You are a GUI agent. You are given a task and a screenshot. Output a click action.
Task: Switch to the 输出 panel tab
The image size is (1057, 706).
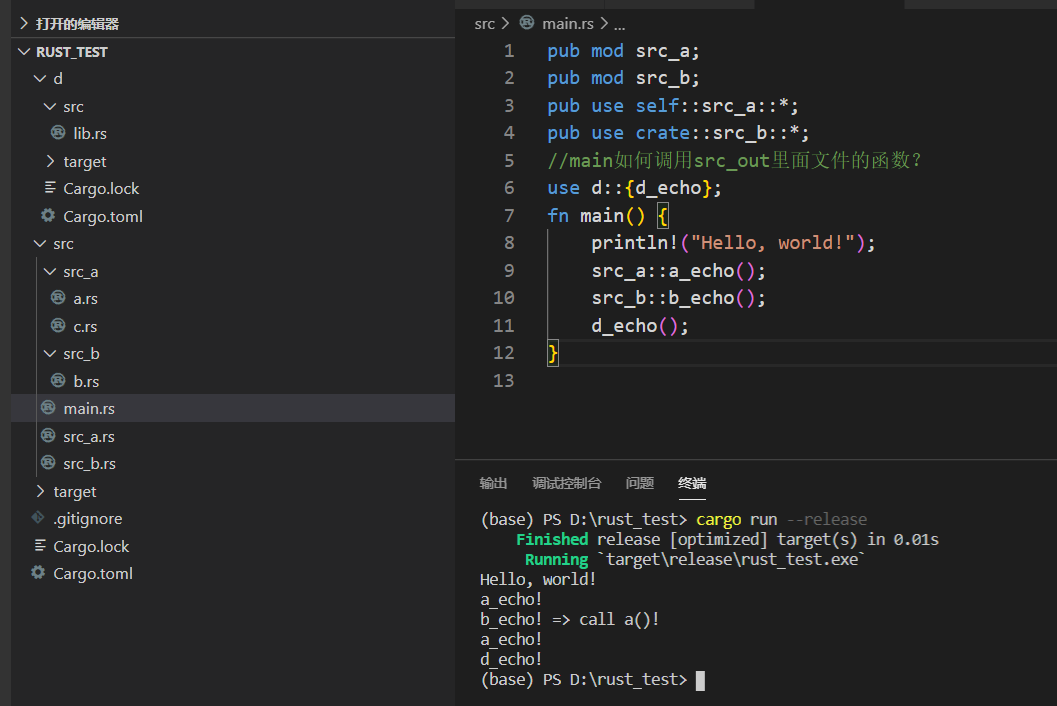coord(493,482)
